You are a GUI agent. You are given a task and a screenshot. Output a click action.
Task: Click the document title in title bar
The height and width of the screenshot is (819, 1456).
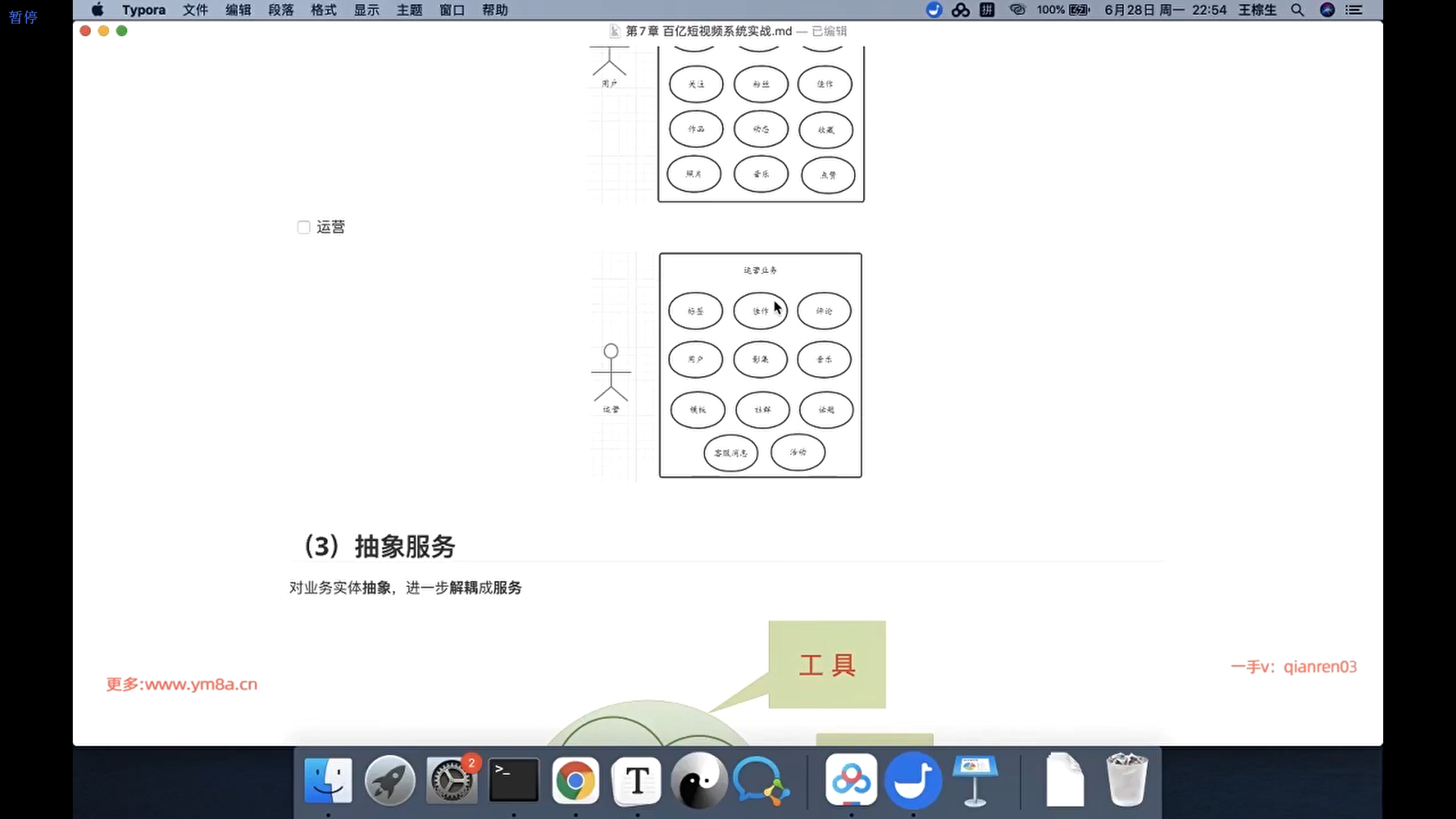pyautogui.click(x=708, y=31)
